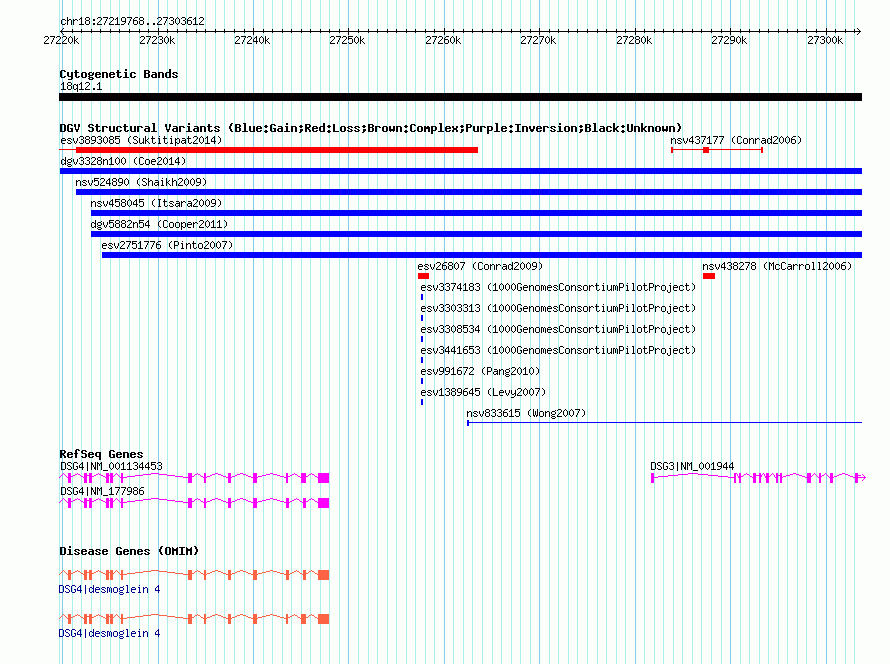Click the chr18:27219768..27303612 coordinate label
This screenshot has width=890, height=664.
[132, 21]
